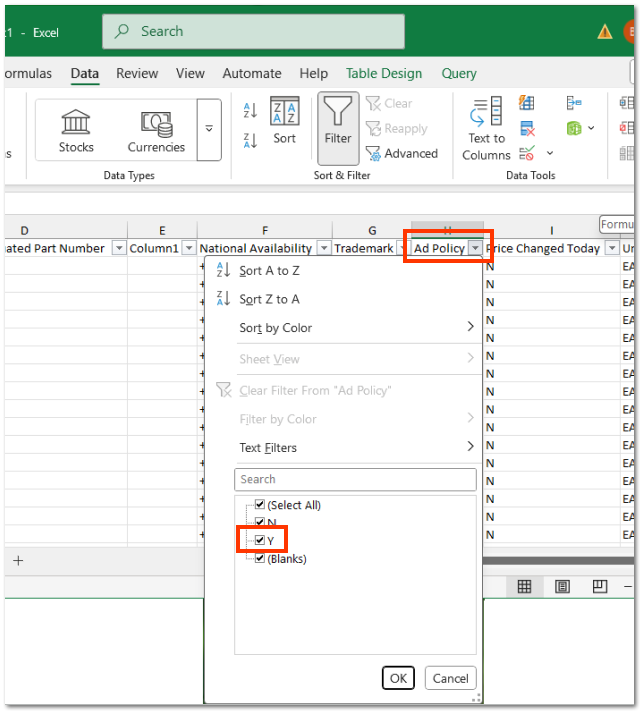Switch to Page Break Preview
Screen dimensions: 643x714
pyautogui.click(x=600, y=586)
